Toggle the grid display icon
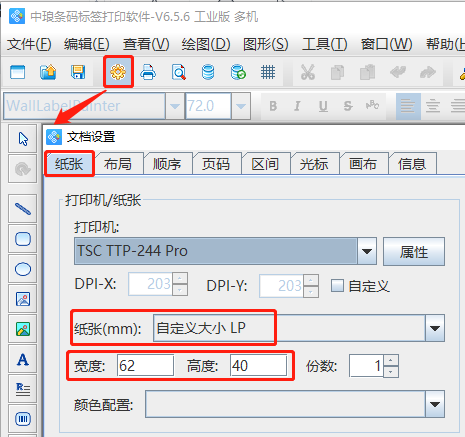 pyautogui.click(x=268, y=72)
